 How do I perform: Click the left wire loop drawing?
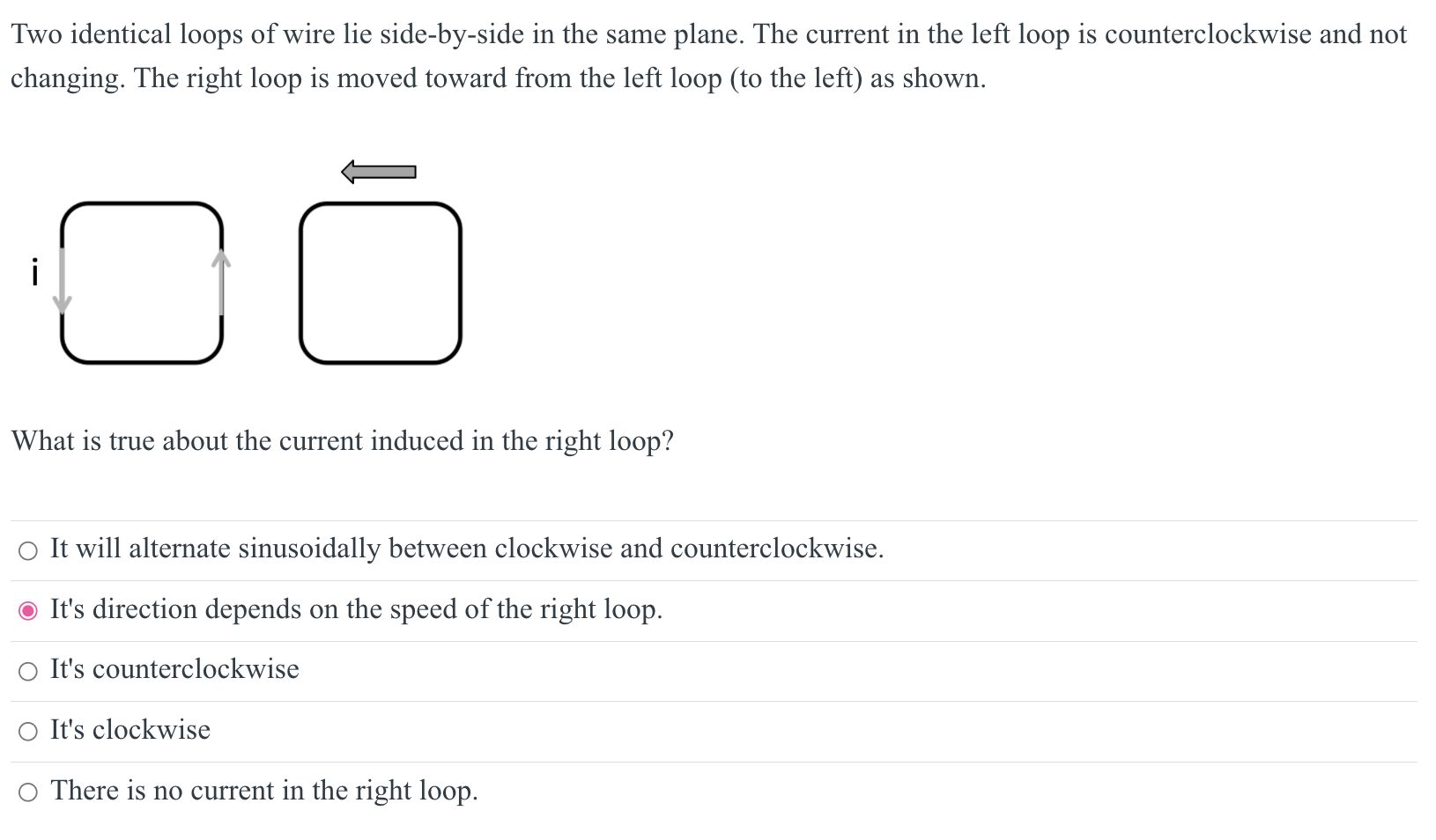(x=143, y=282)
